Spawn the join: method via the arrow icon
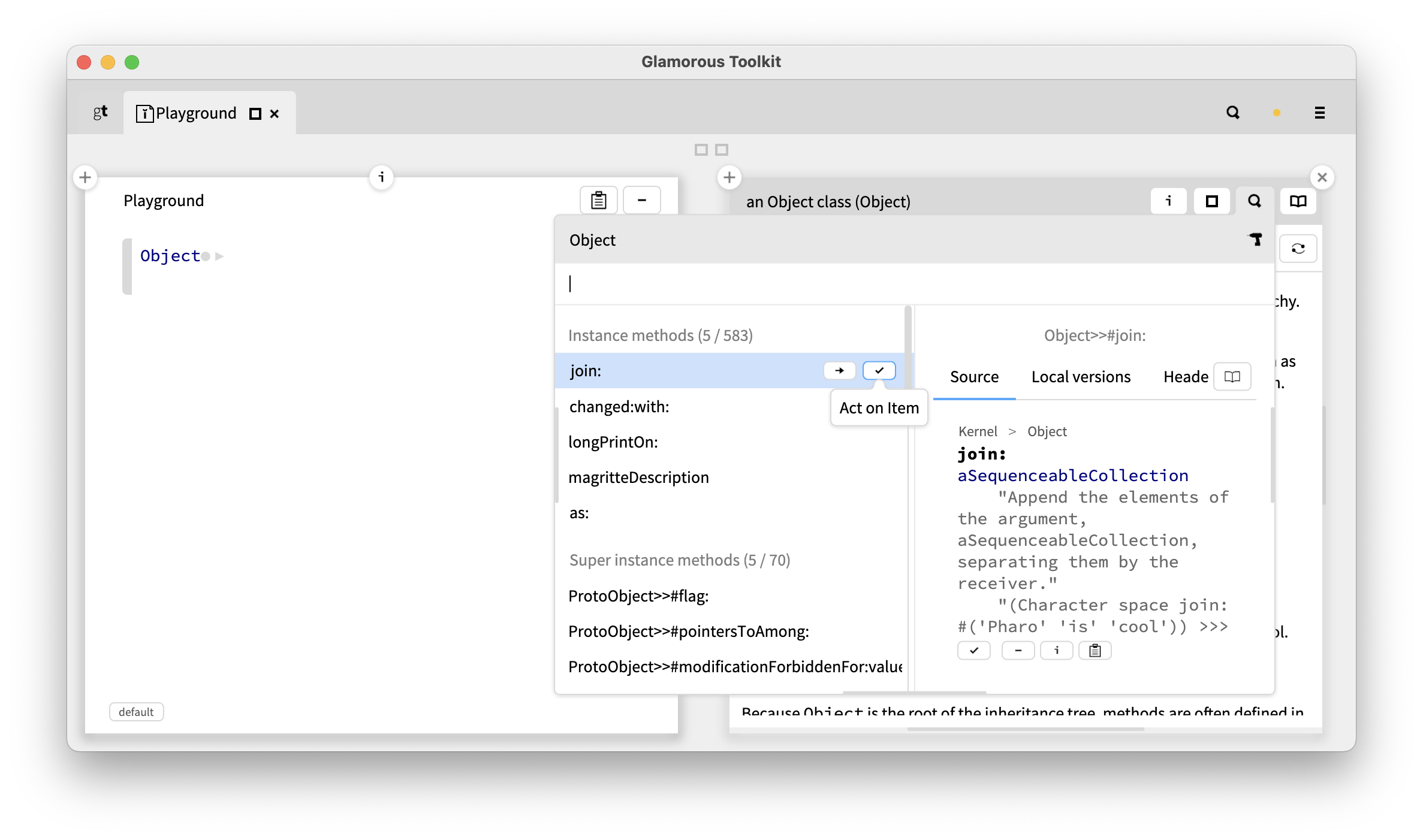The image size is (1423, 840). (839, 370)
